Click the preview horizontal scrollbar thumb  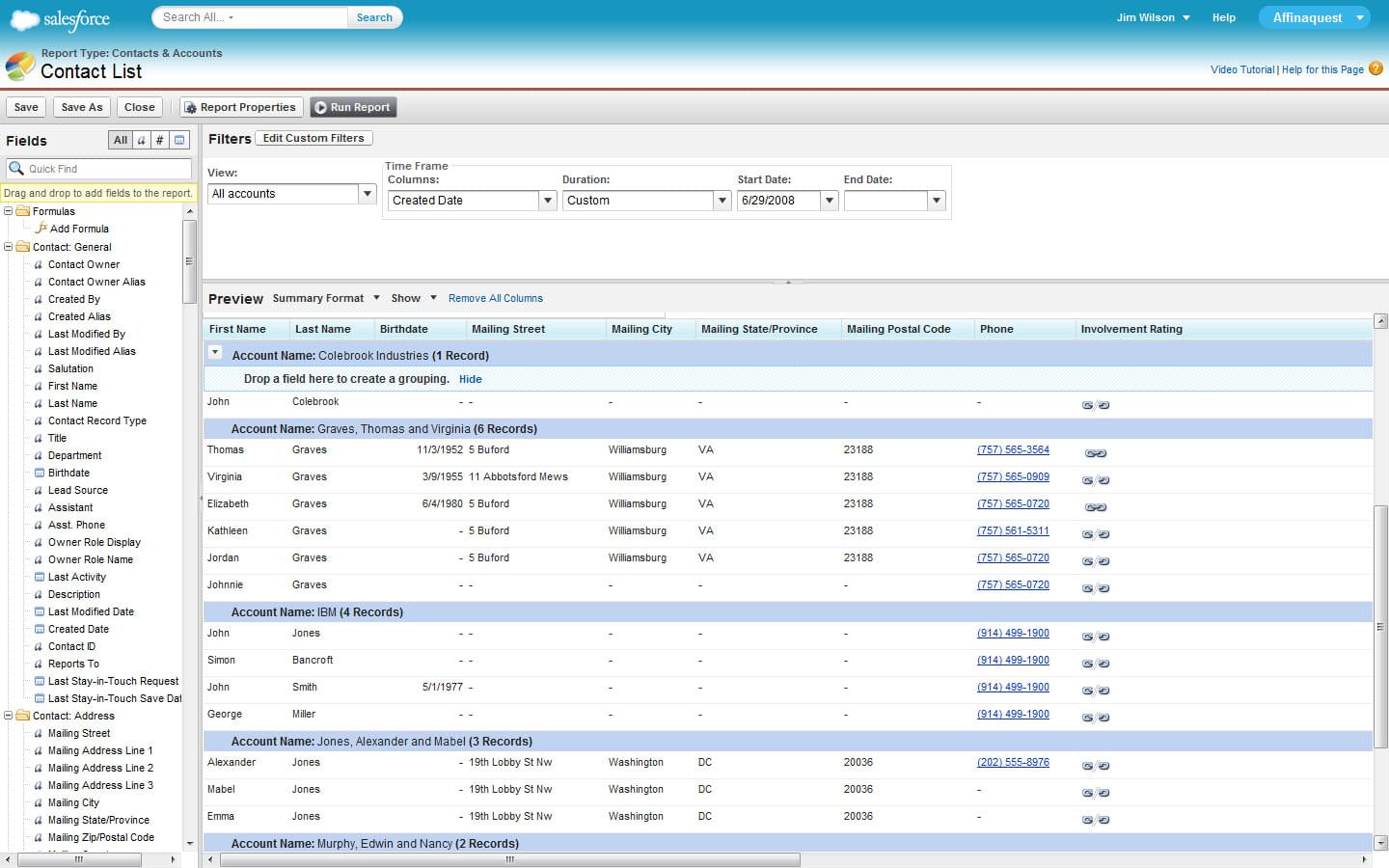point(510,859)
